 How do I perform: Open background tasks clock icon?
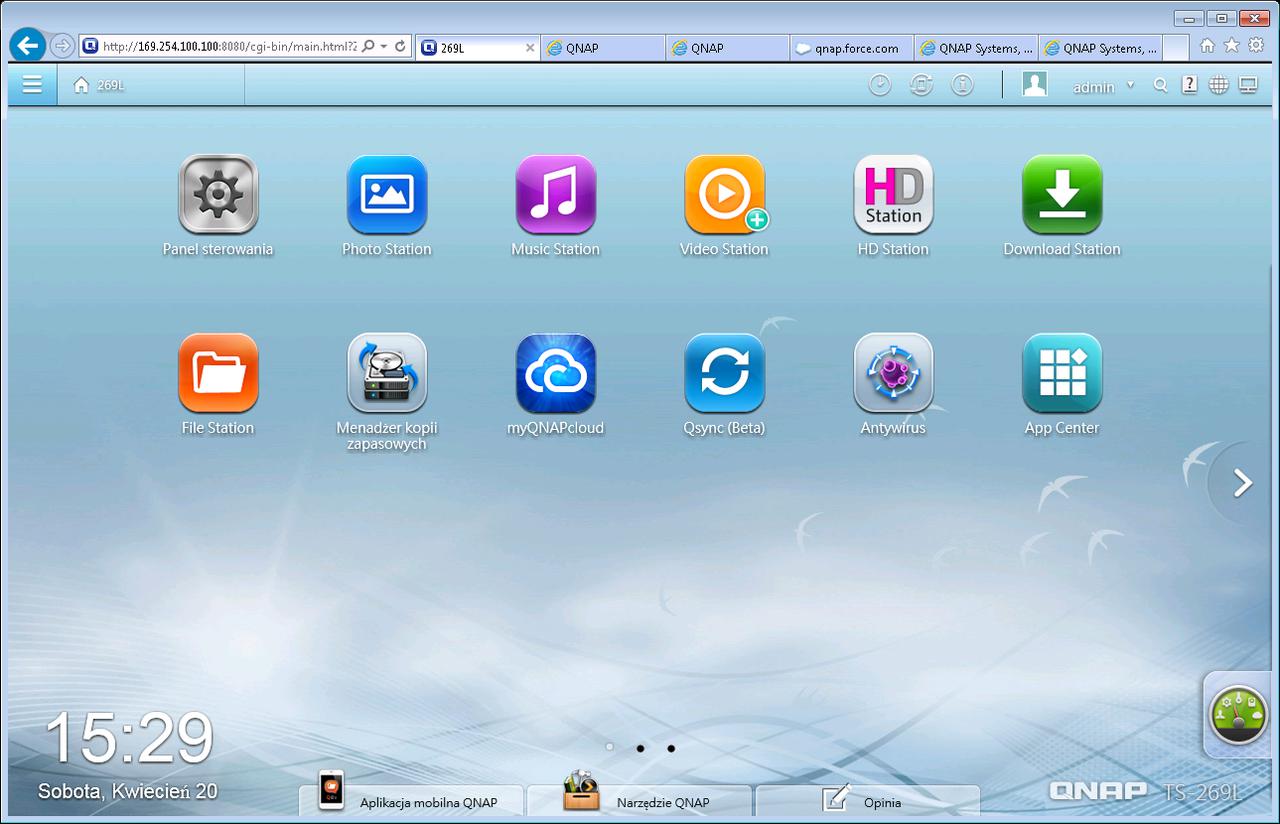pyautogui.click(x=879, y=86)
